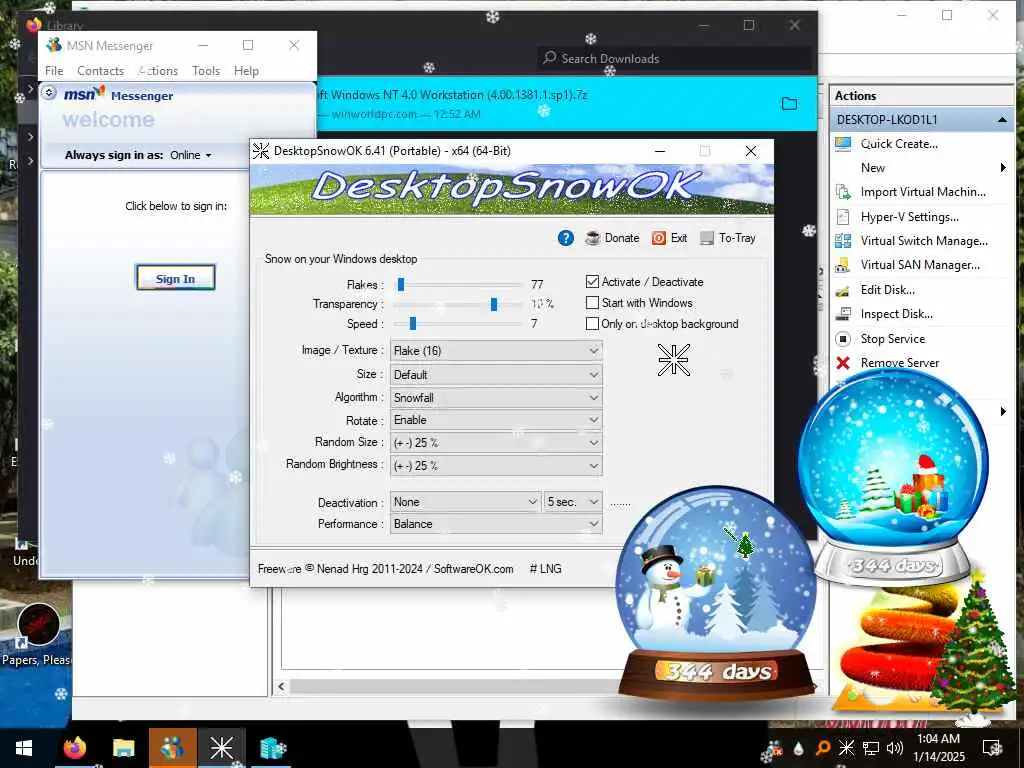Open the MSN Messenger Contacts menu
Image resolution: width=1024 pixels, height=768 pixels.
click(x=101, y=71)
